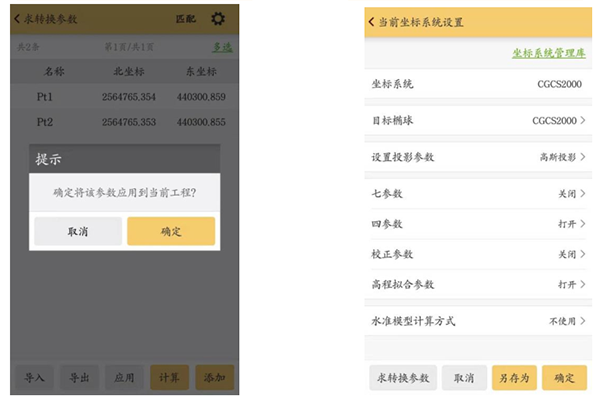Tap back arrow beside 当前坐标系统设置 title
This screenshot has width=600, height=400.
point(372,21)
